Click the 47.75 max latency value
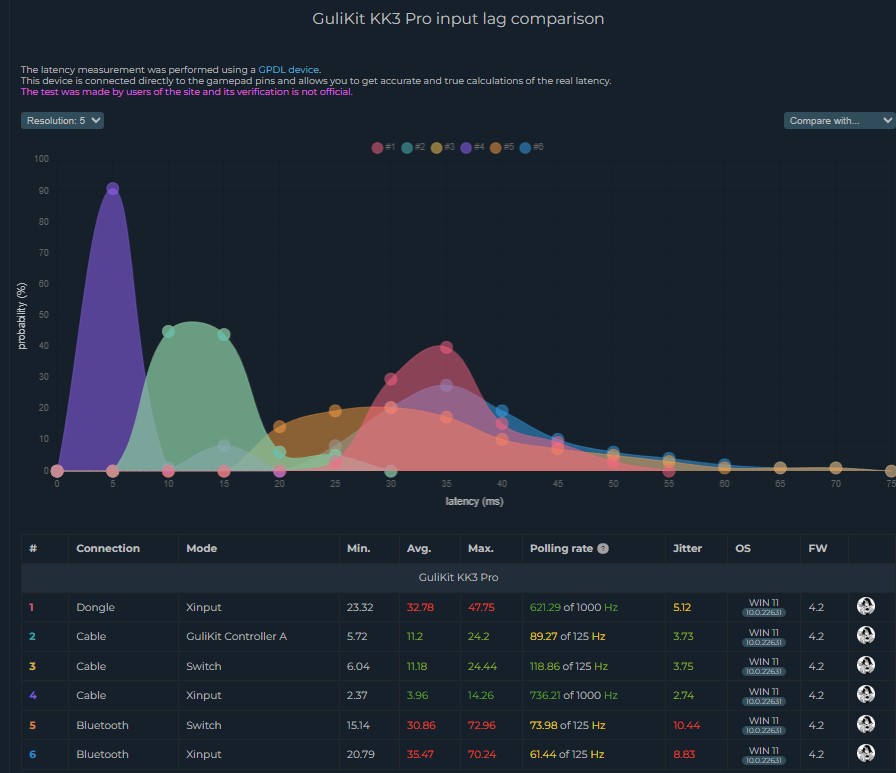 click(481, 607)
